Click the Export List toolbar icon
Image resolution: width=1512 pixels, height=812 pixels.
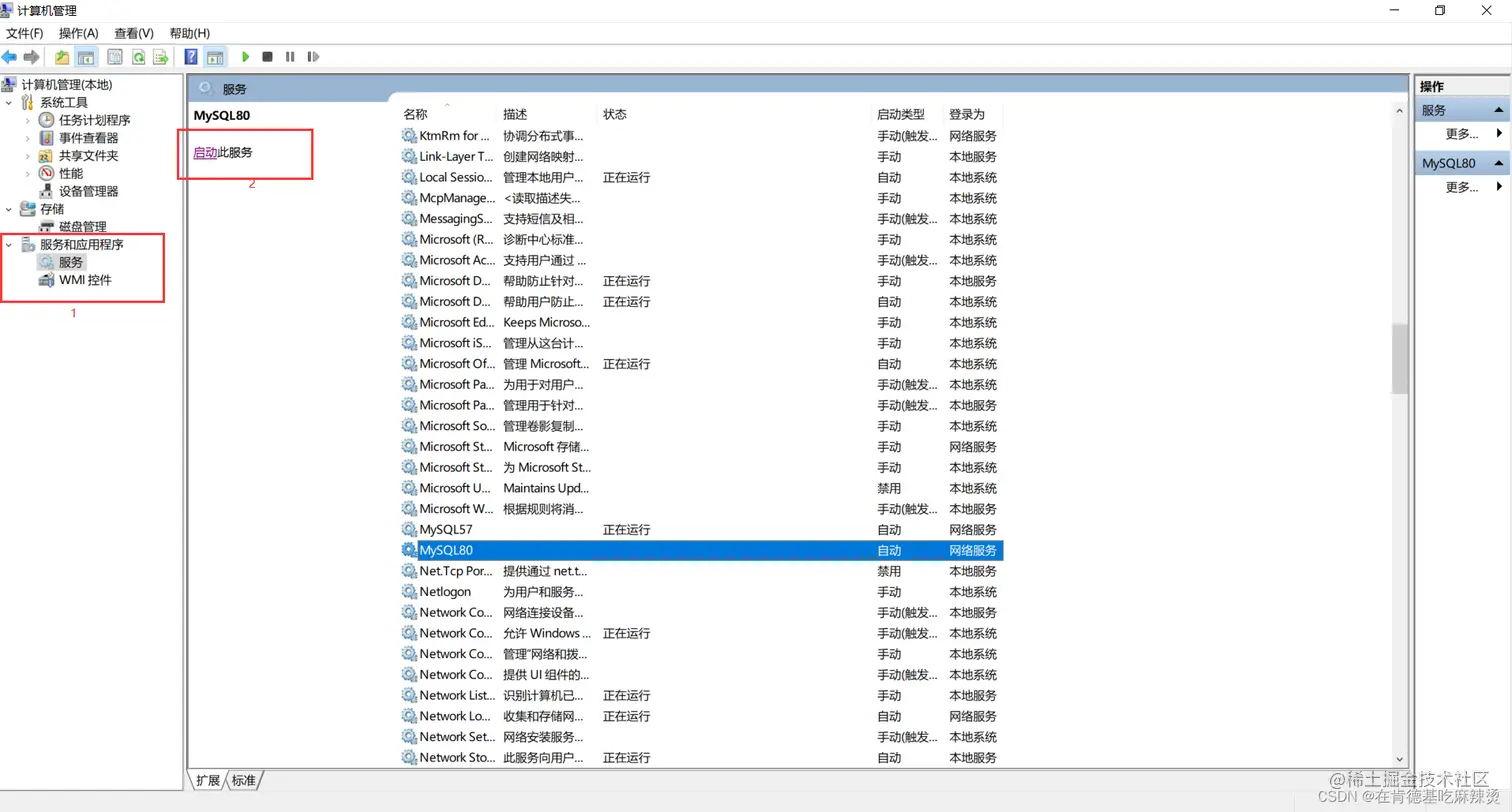tap(160, 57)
